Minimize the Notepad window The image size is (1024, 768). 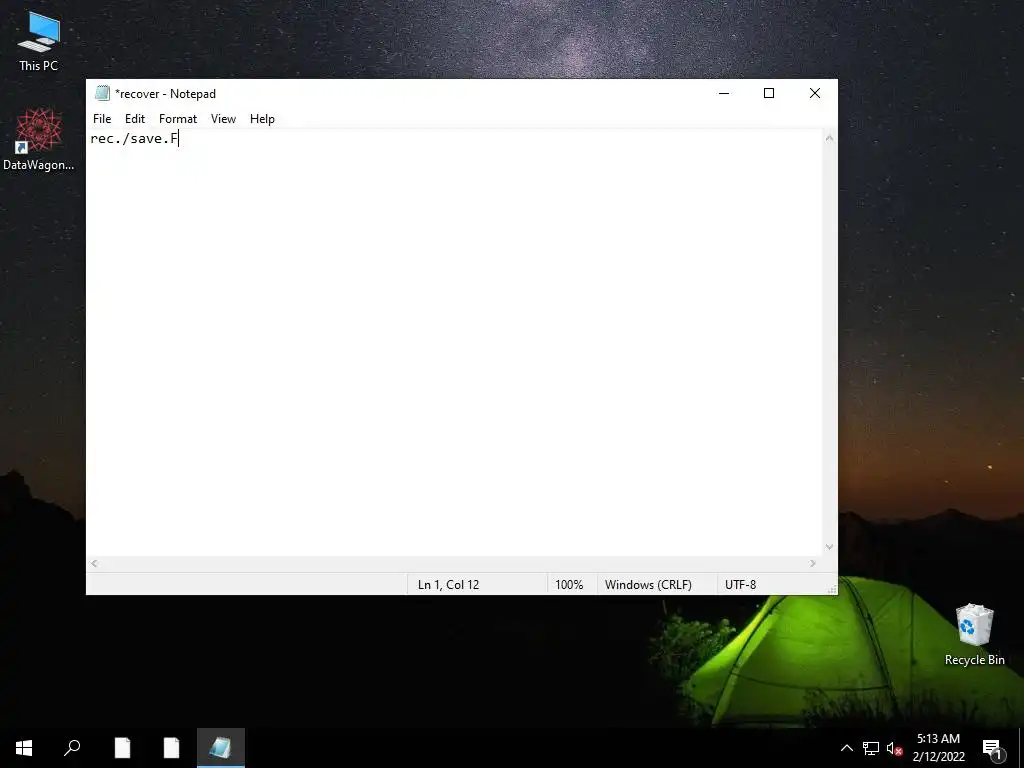pyautogui.click(x=724, y=93)
